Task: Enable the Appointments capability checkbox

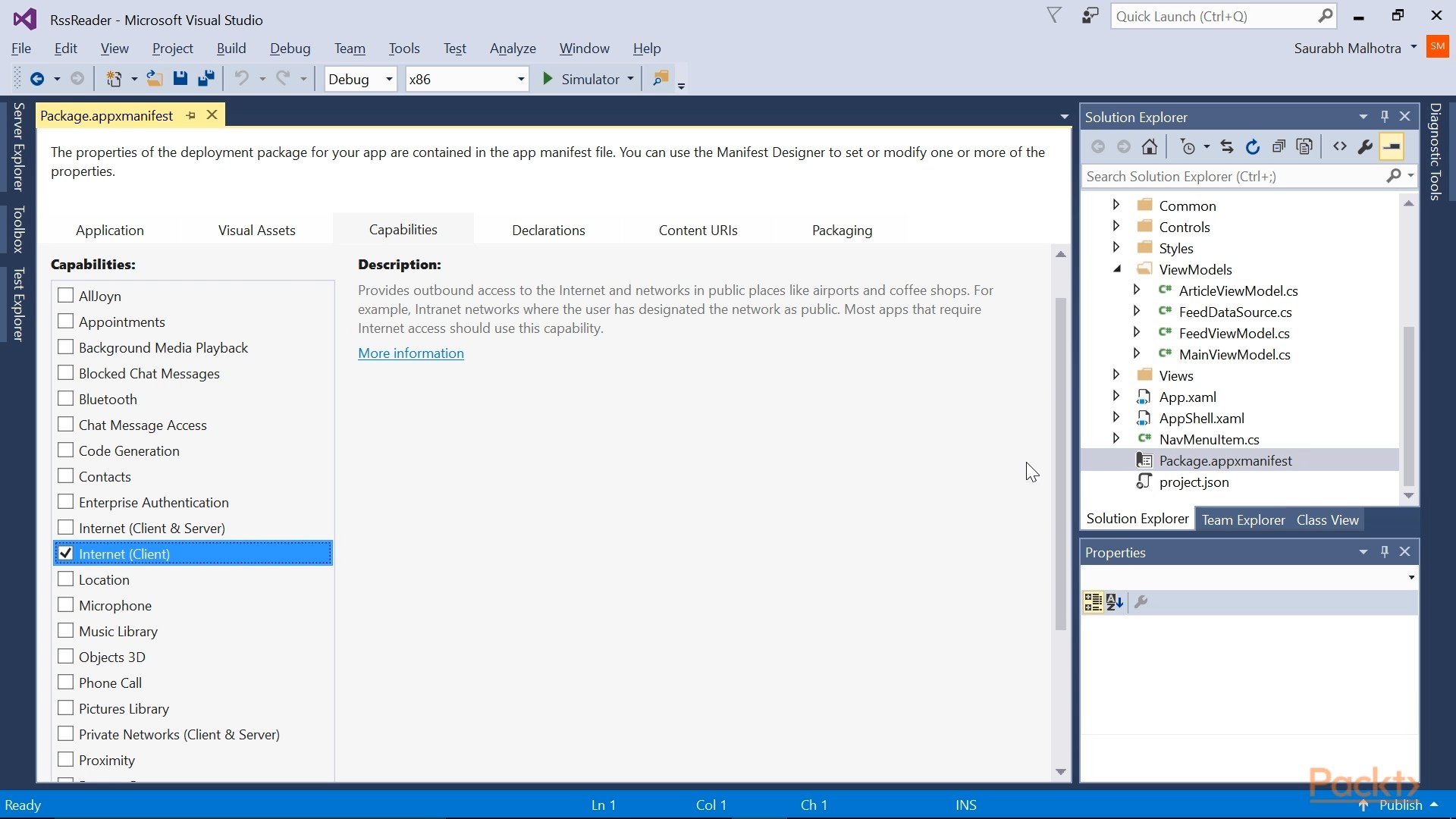Action: tap(66, 321)
